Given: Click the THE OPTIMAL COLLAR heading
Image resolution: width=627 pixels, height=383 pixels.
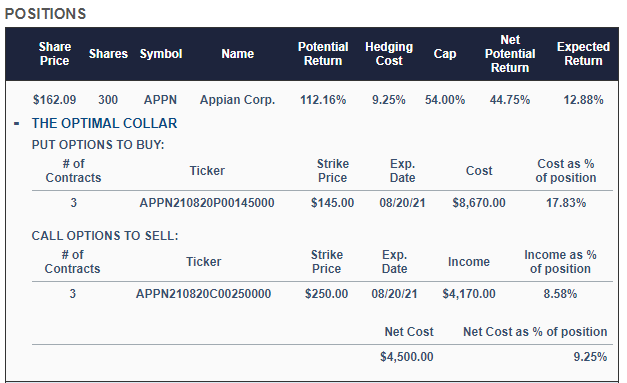Looking at the screenshot, I should (x=104, y=123).
